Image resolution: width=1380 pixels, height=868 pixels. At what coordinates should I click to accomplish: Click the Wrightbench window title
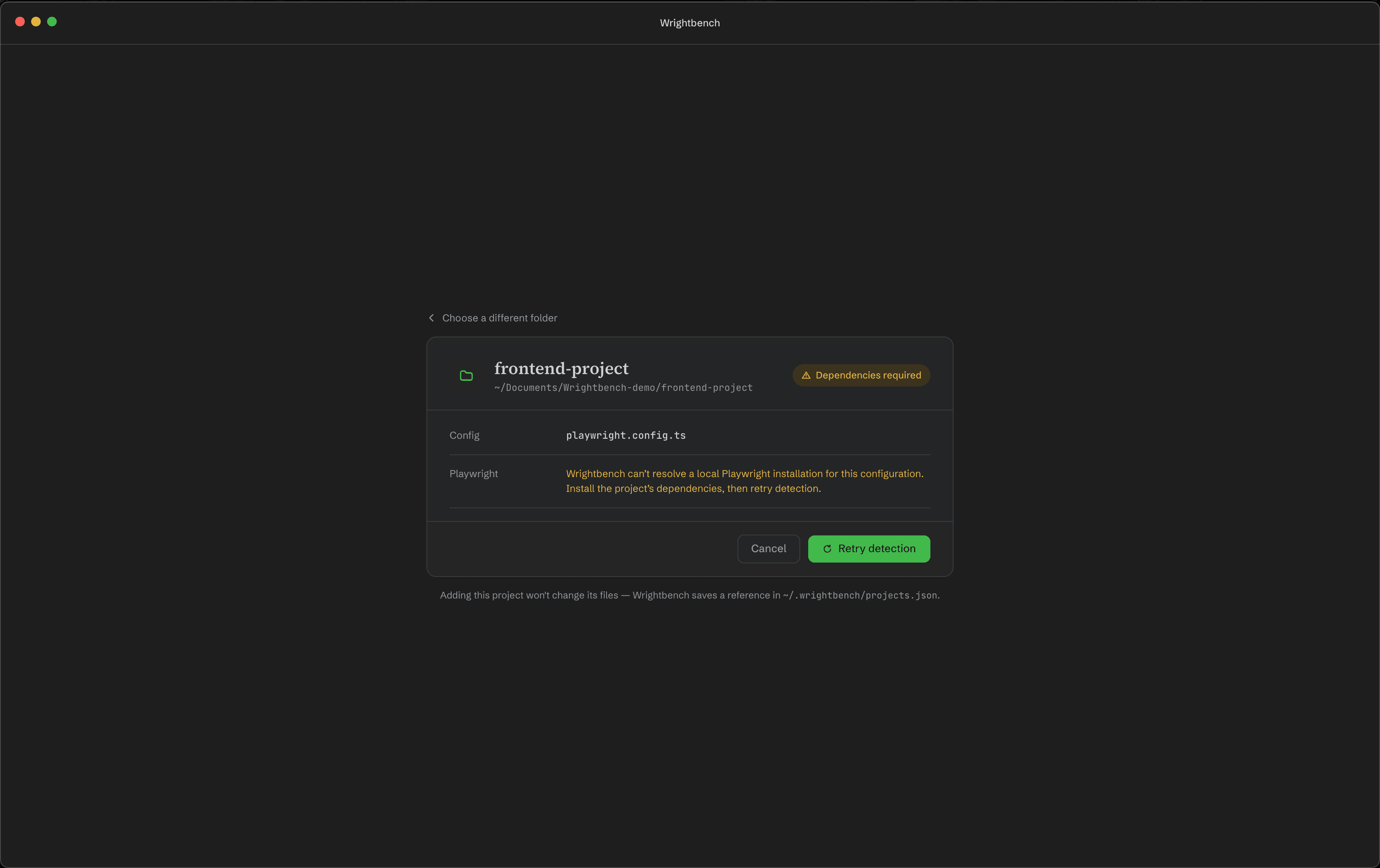[x=690, y=23]
